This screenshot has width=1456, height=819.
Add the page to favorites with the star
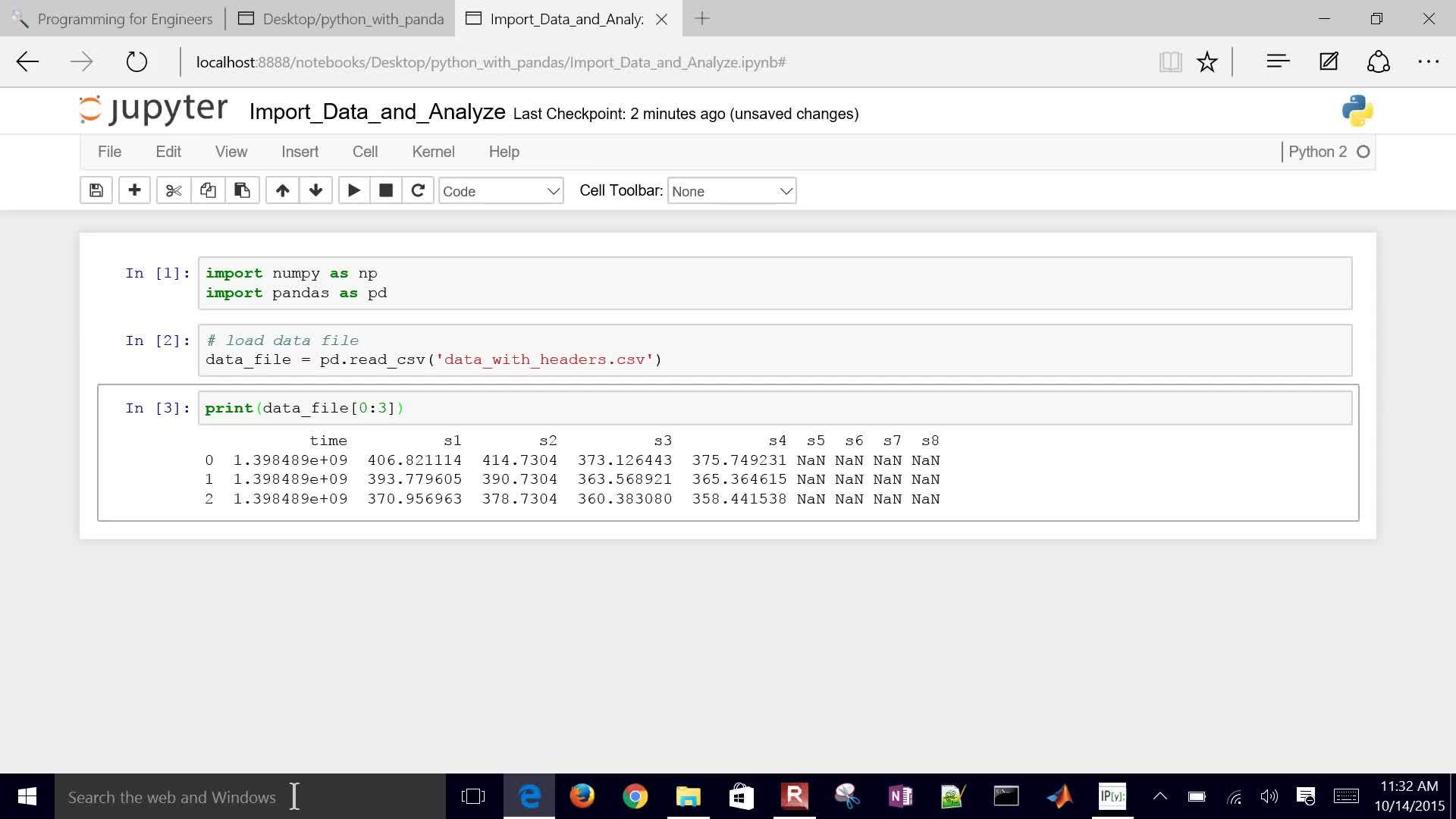click(x=1207, y=62)
